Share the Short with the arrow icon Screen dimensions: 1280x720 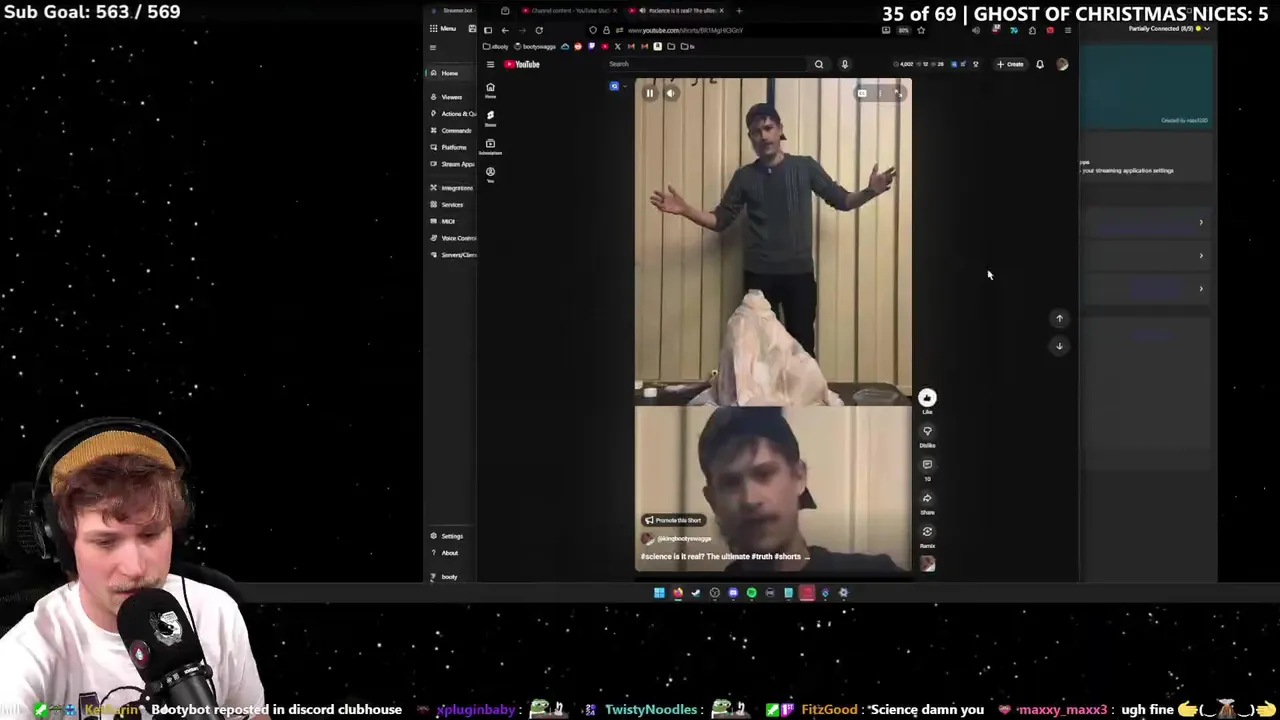tap(927, 498)
